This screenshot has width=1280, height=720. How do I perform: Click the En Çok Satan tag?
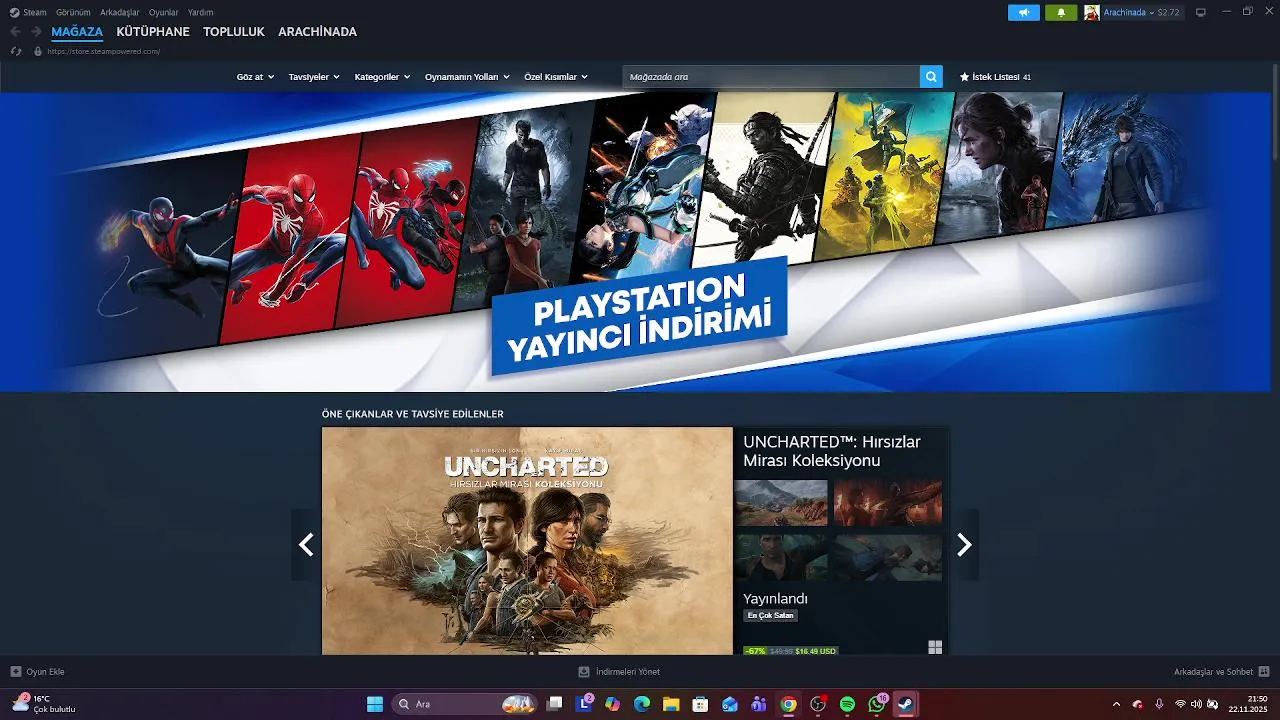pyautogui.click(x=770, y=616)
